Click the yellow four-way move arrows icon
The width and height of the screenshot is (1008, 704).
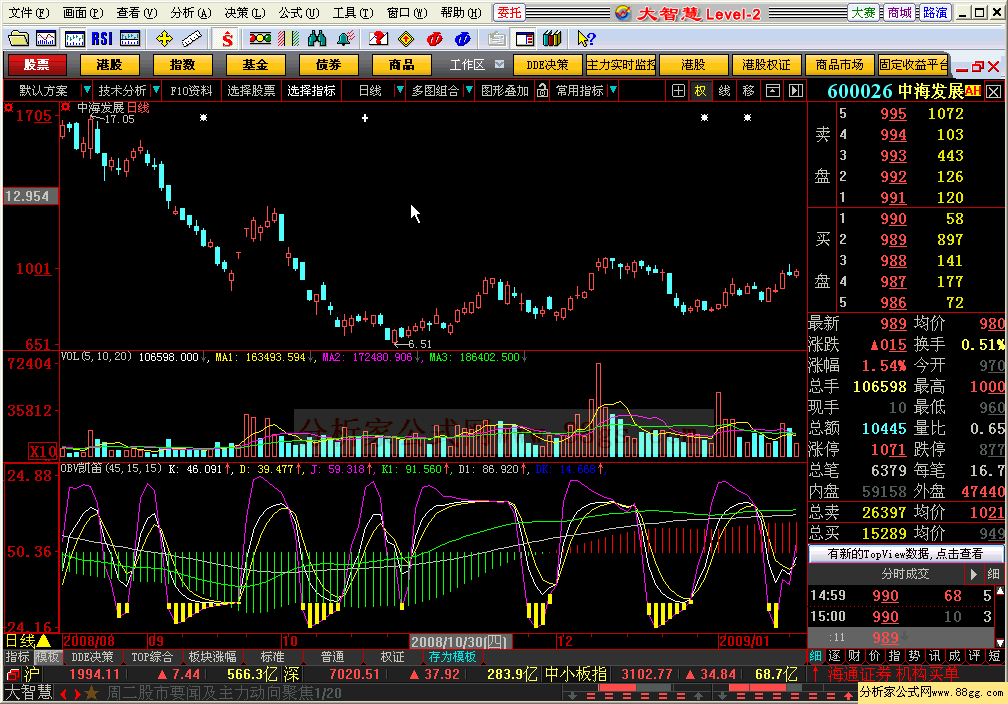click(x=165, y=39)
